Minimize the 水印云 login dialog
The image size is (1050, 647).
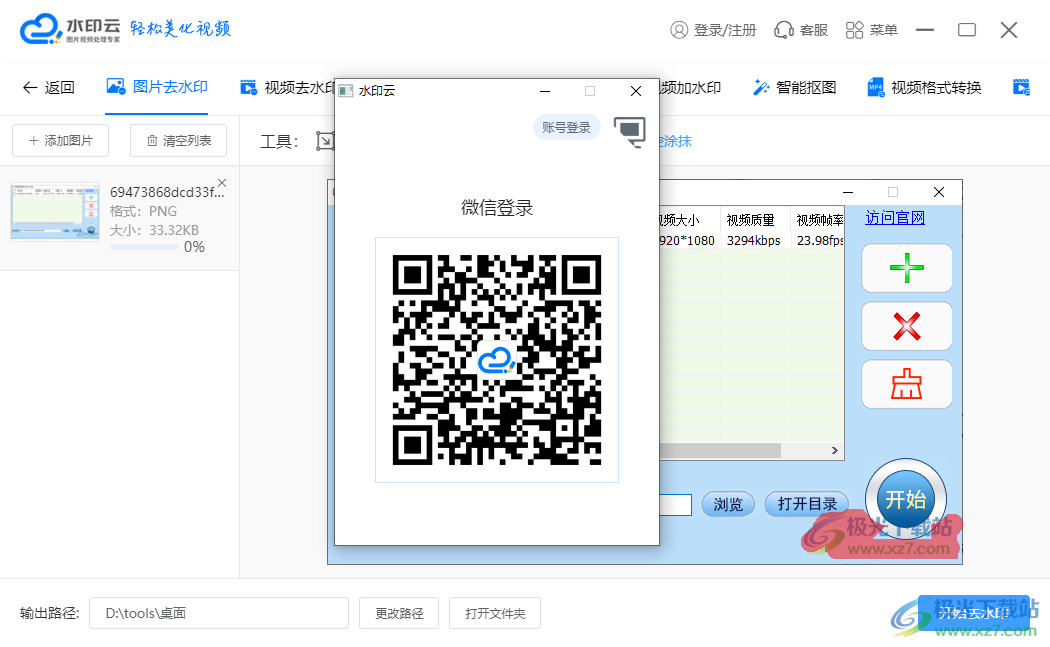[x=545, y=91]
